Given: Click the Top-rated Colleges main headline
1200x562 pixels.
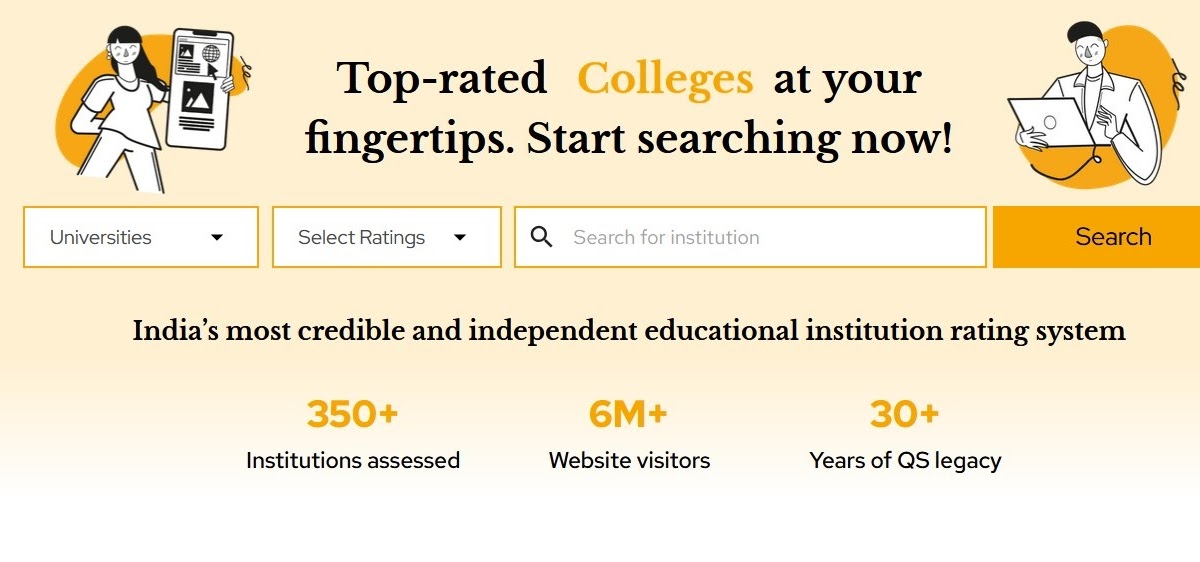Looking at the screenshot, I should [629, 108].
